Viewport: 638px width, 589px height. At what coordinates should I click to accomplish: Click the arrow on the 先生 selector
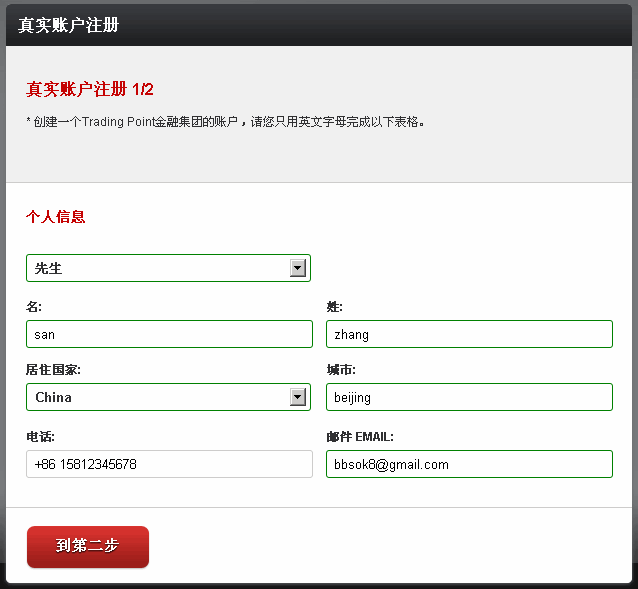coord(297,268)
